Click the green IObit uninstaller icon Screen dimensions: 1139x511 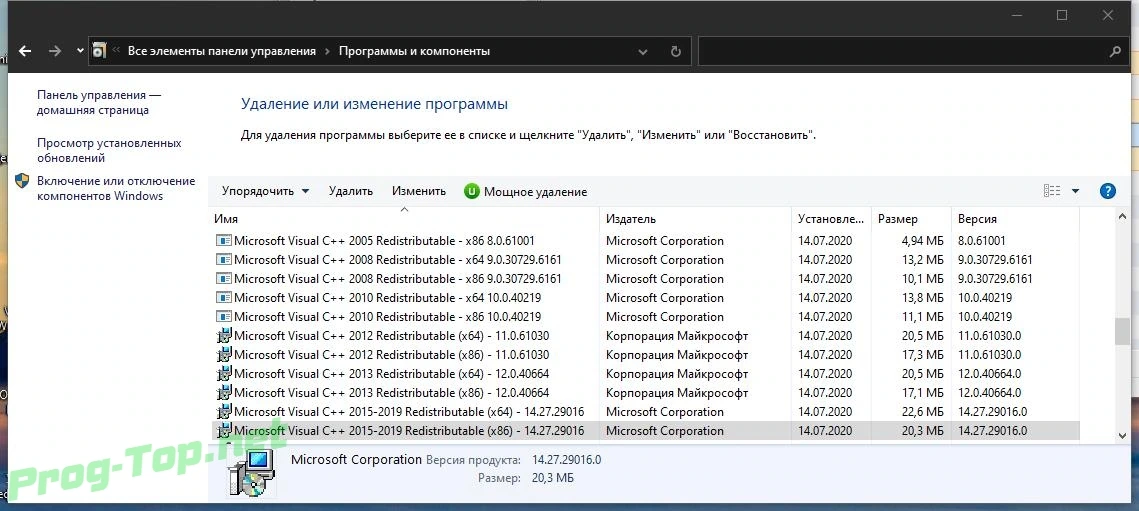471,192
